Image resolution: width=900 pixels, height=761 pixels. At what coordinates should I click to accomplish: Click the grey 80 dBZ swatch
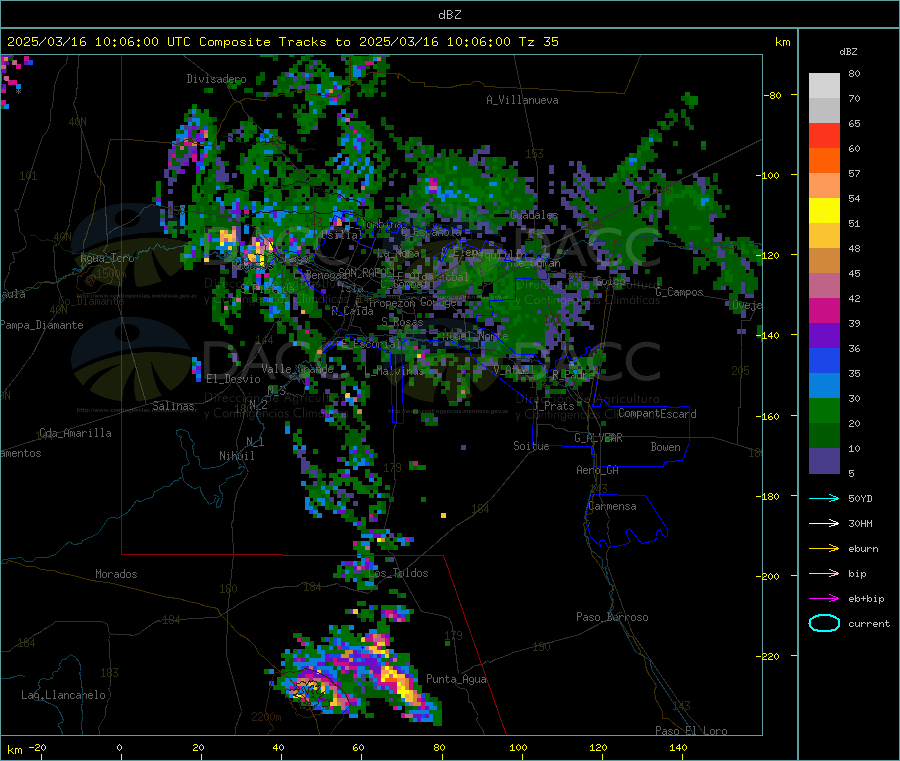(x=824, y=86)
